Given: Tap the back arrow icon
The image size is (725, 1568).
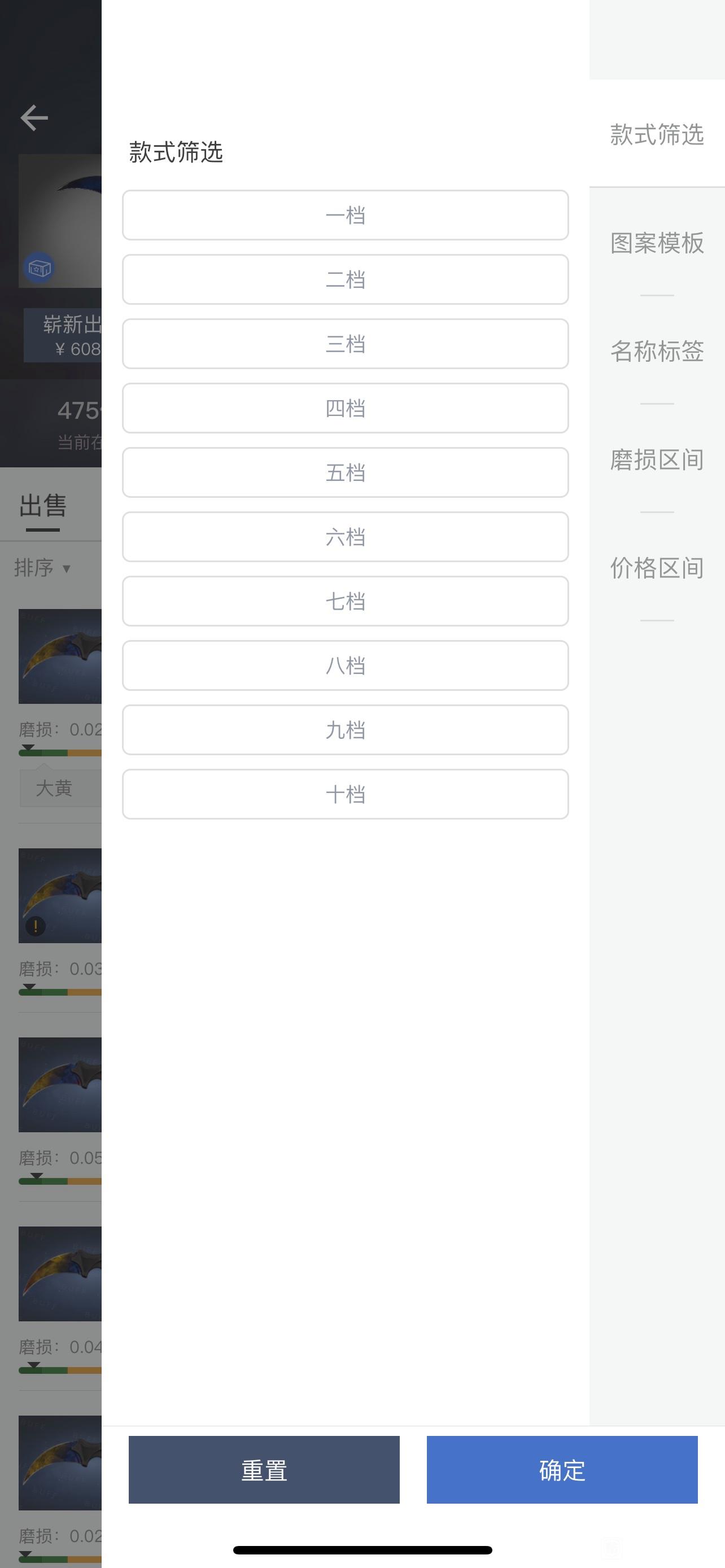Looking at the screenshot, I should [34, 117].
